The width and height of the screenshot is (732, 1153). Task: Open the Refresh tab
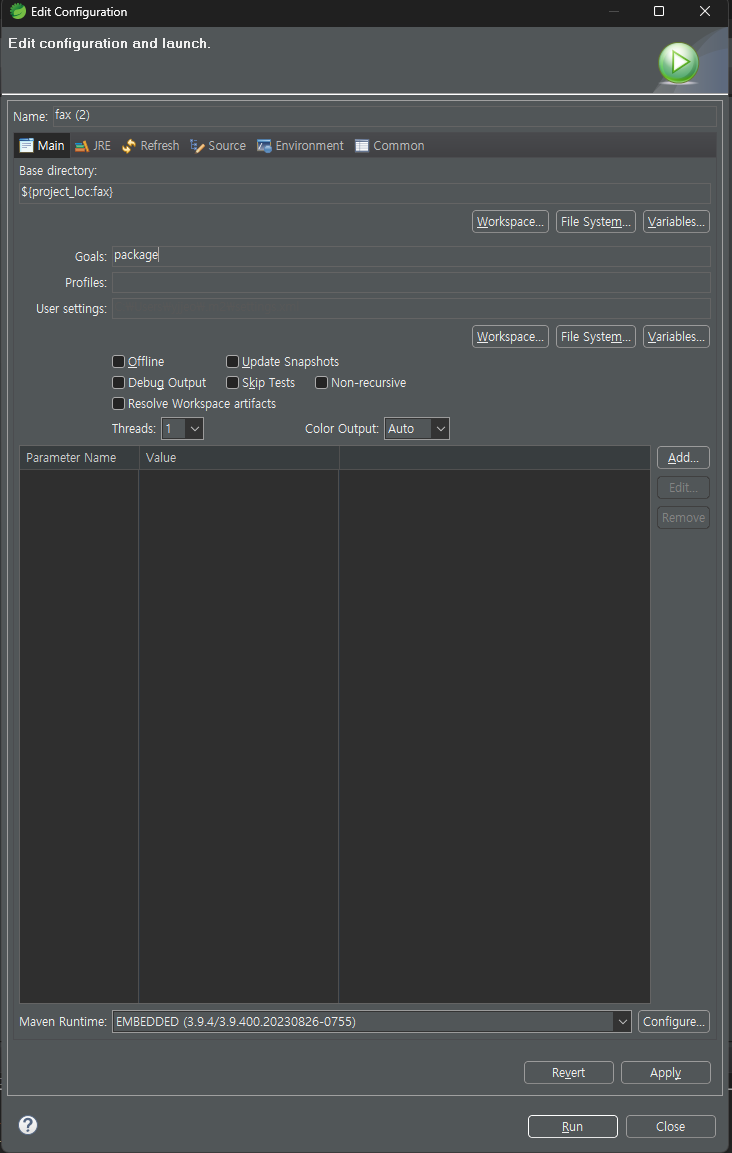[151, 146]
